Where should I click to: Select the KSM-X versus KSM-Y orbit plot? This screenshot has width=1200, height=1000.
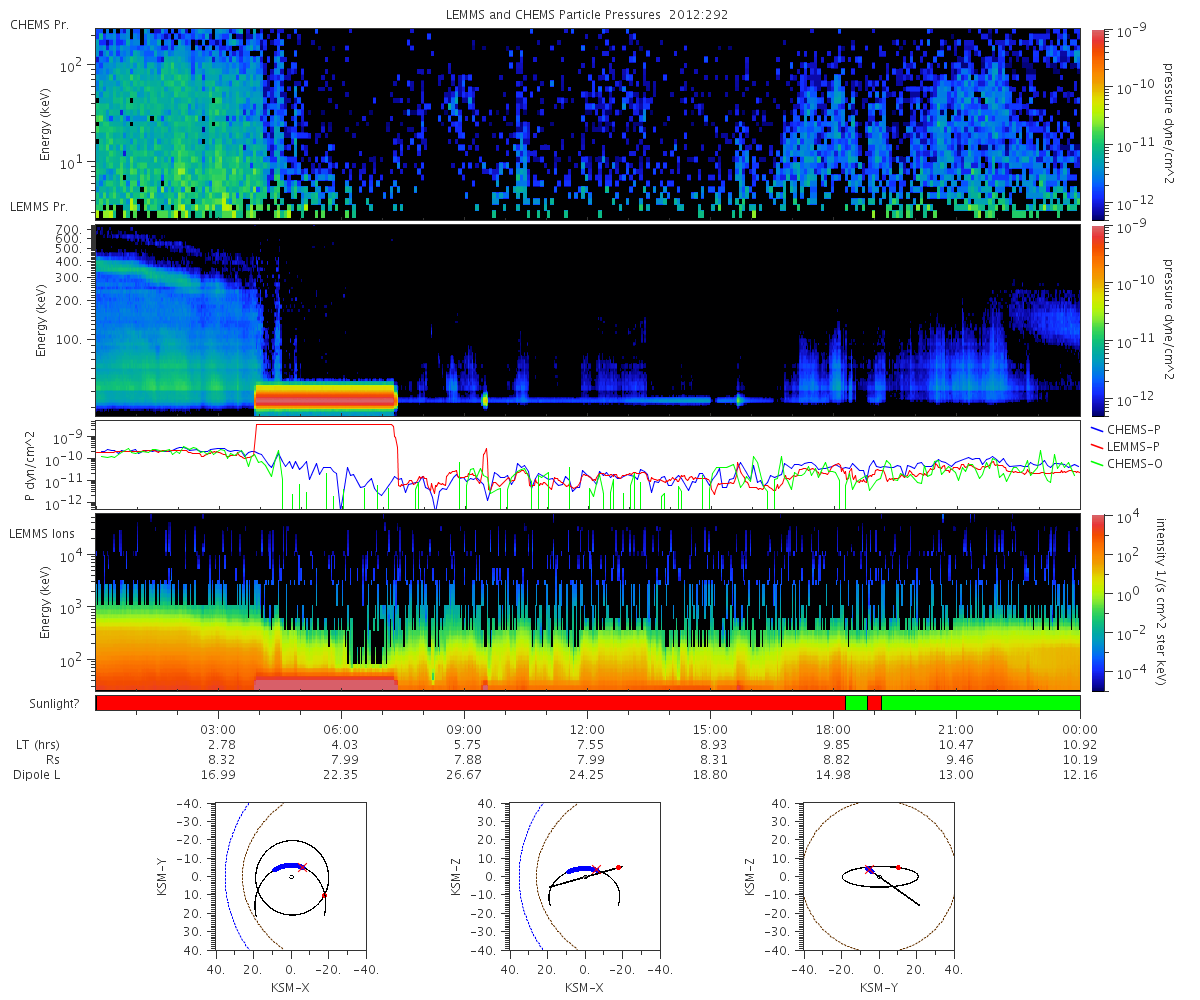click(x=291, y=875)
